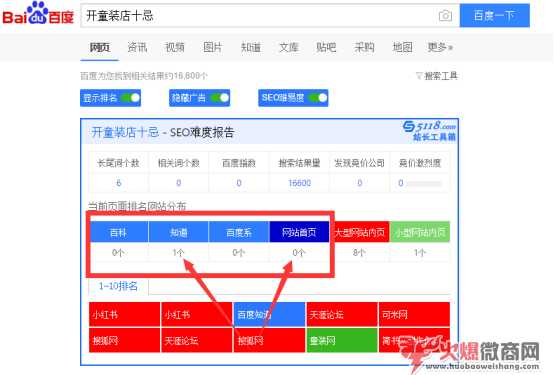Click the green 童装网 ranking tile
This screenshot has width=554, height=375.
pyautogui.click(x=342, y=340)
